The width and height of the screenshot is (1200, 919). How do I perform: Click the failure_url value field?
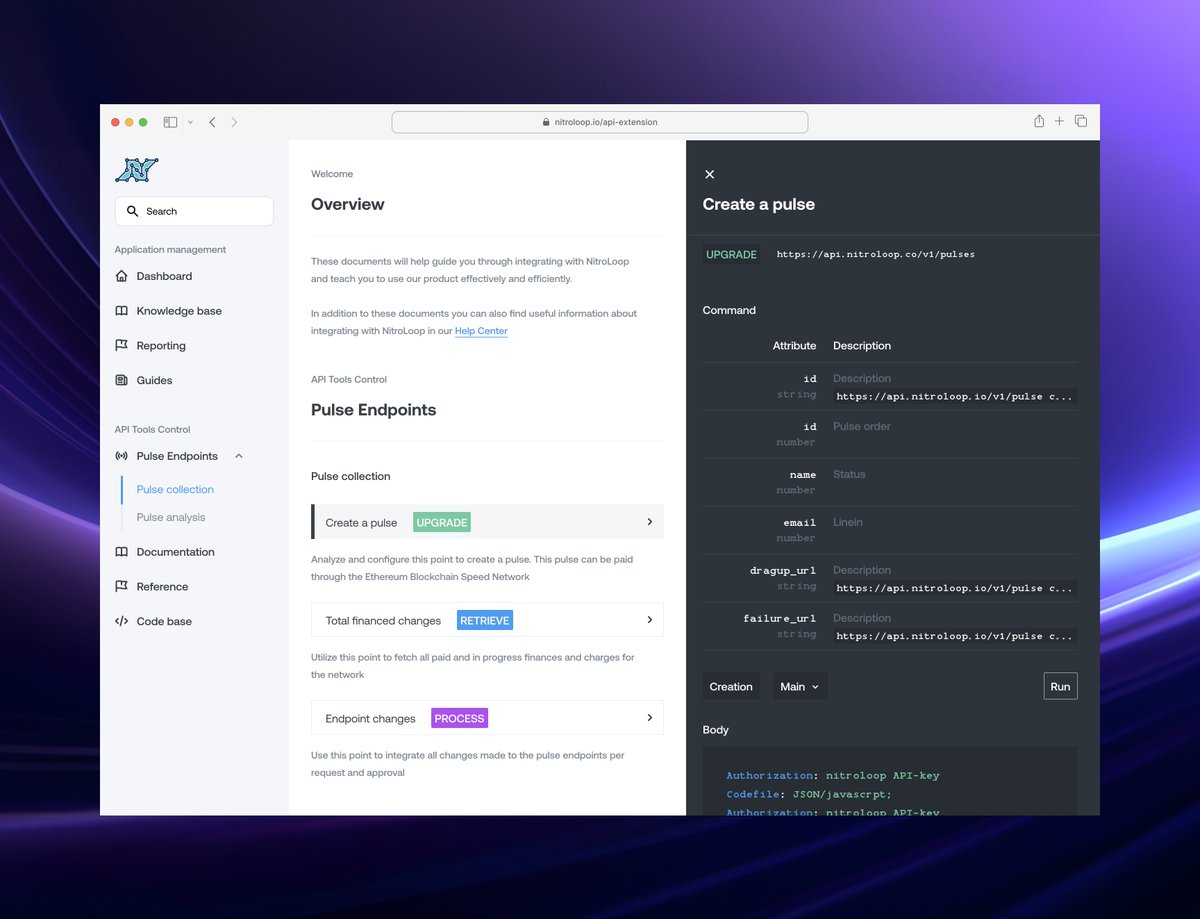[955, 636]
